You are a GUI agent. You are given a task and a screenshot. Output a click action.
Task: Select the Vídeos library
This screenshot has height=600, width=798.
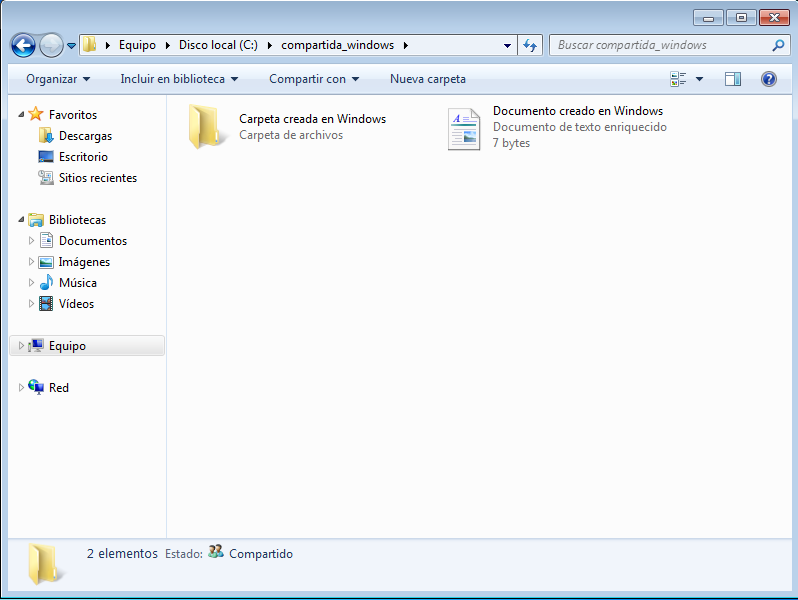[x=76, y=304]
